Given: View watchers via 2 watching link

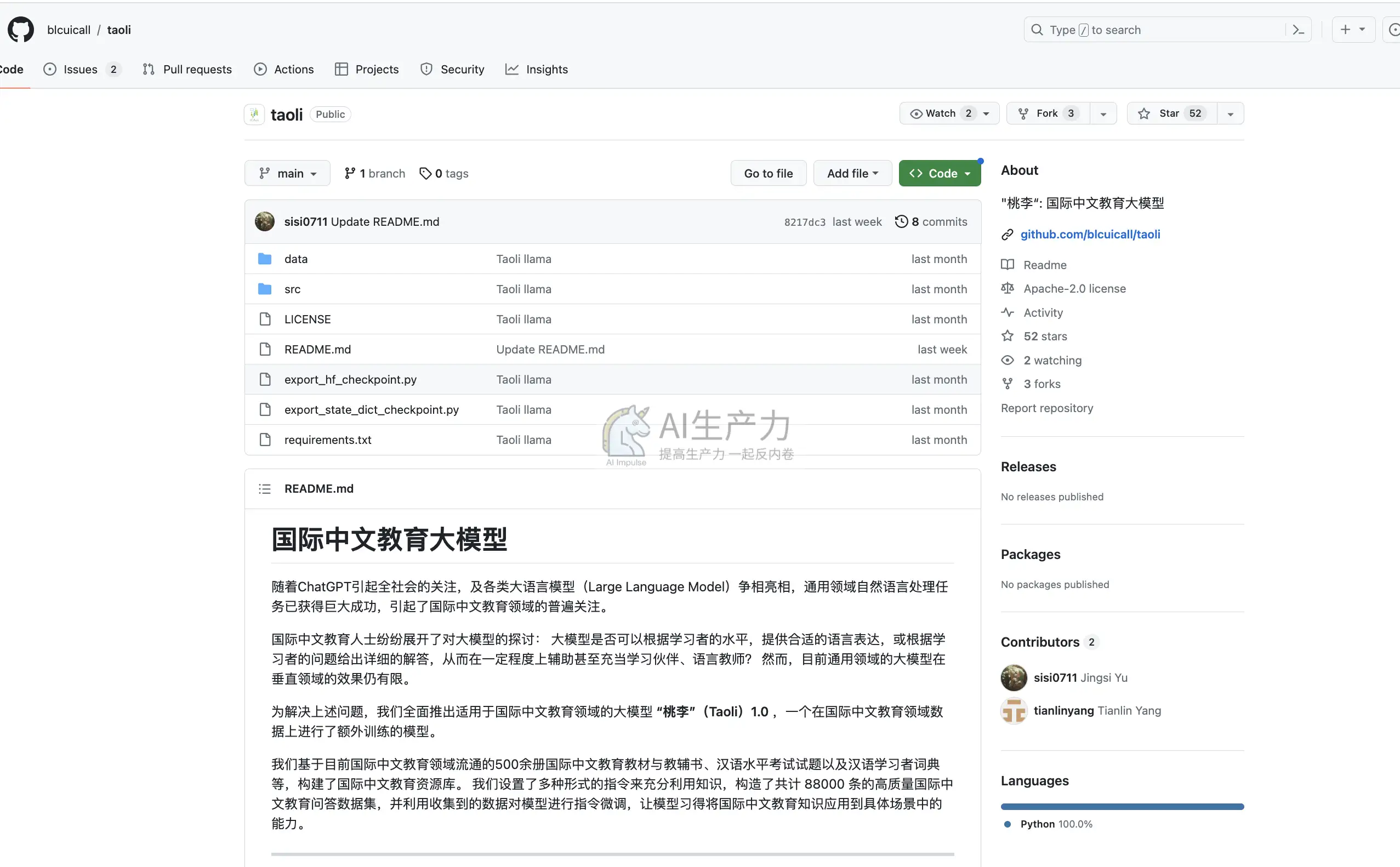Looking at the screenshot, I should click(x=1041, y=360).
